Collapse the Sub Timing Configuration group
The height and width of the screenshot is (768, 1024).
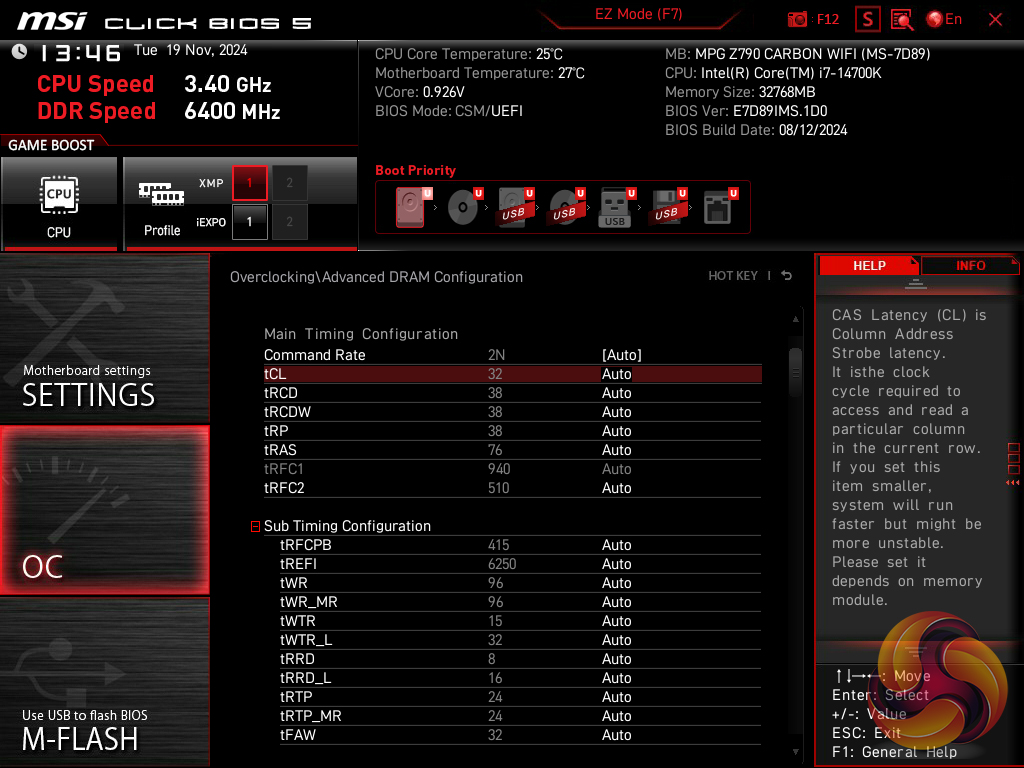pos(255,526)
